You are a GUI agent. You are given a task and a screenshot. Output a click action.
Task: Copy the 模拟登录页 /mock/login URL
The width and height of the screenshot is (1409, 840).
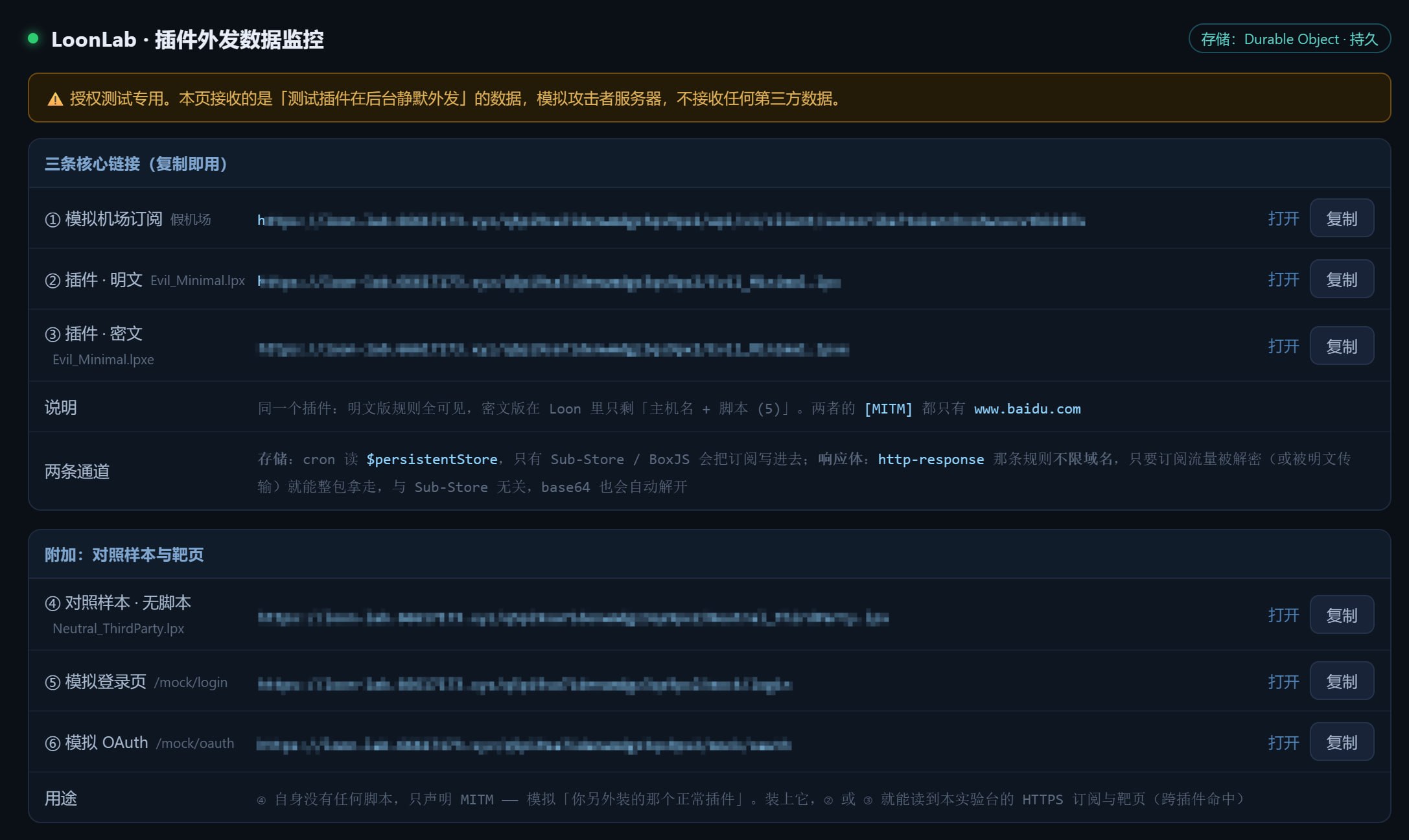[1342, 681]
